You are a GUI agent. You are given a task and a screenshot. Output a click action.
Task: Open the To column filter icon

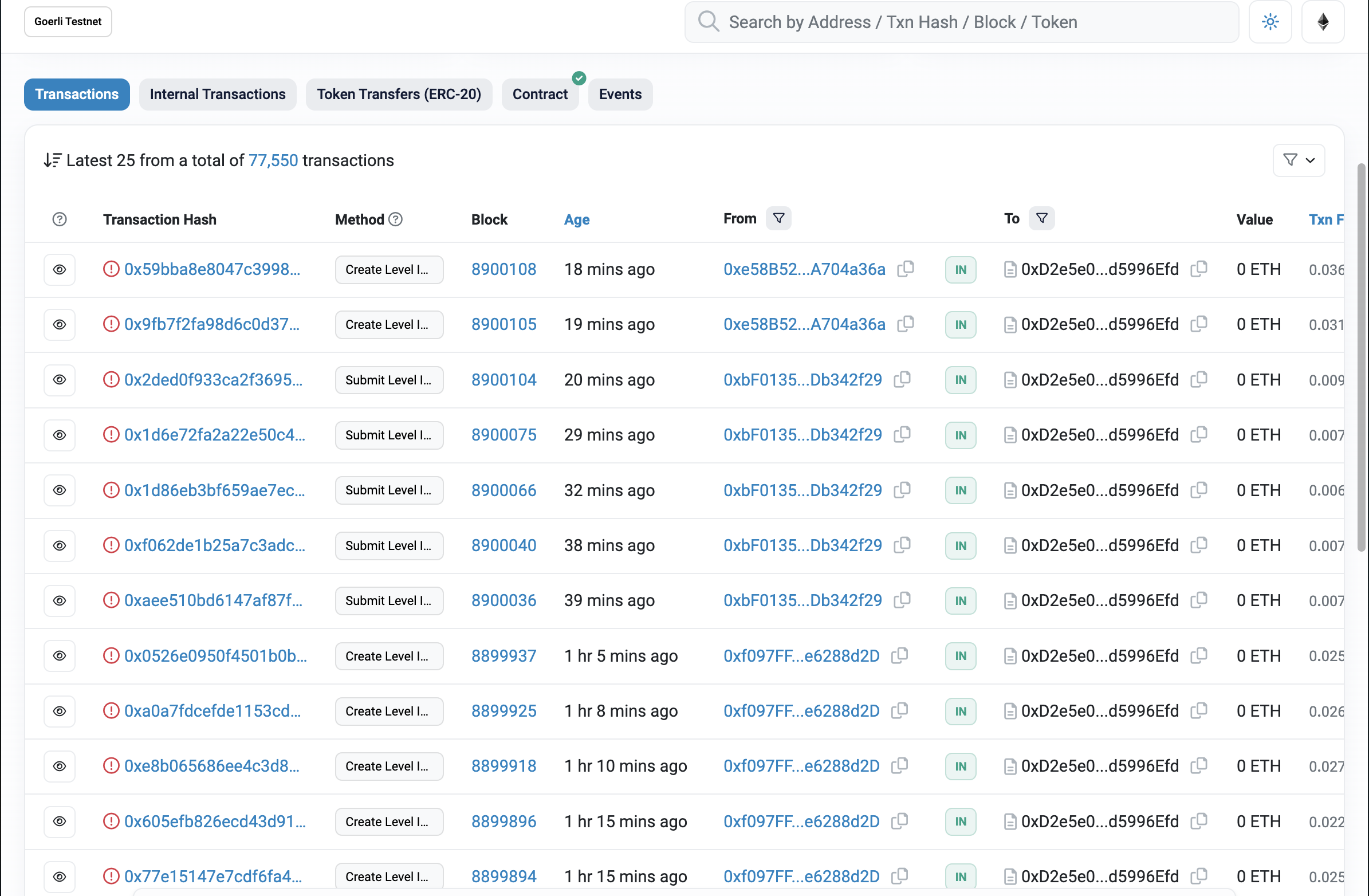[1042, 218]
